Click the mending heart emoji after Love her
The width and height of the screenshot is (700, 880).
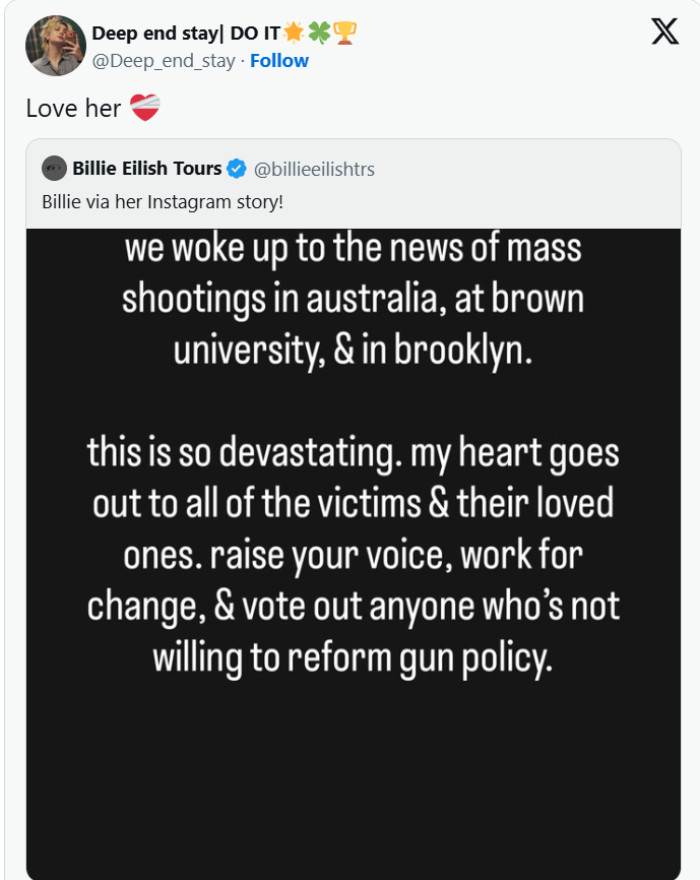click(143, 108)
